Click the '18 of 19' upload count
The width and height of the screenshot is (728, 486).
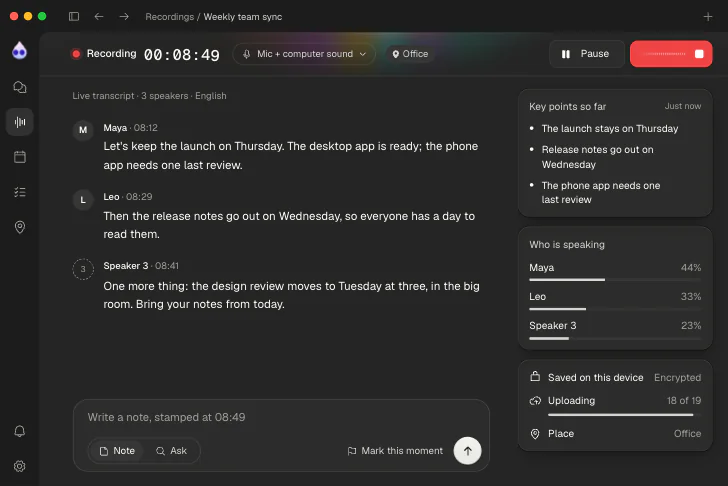684,401
